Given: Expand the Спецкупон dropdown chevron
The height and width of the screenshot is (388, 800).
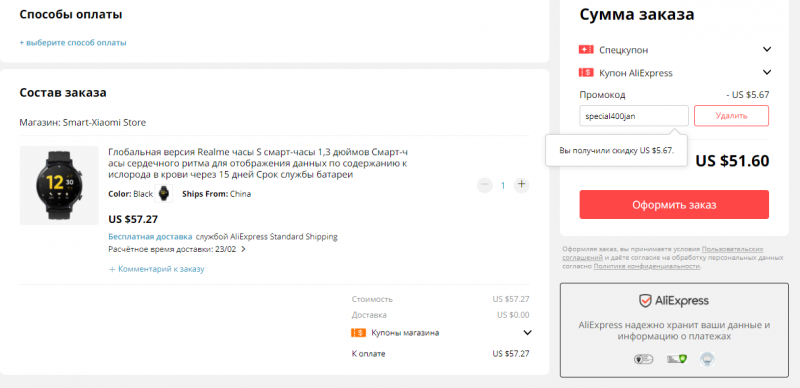Looking at the screenshot, I should pyautogui.click(x=766, y=50).
